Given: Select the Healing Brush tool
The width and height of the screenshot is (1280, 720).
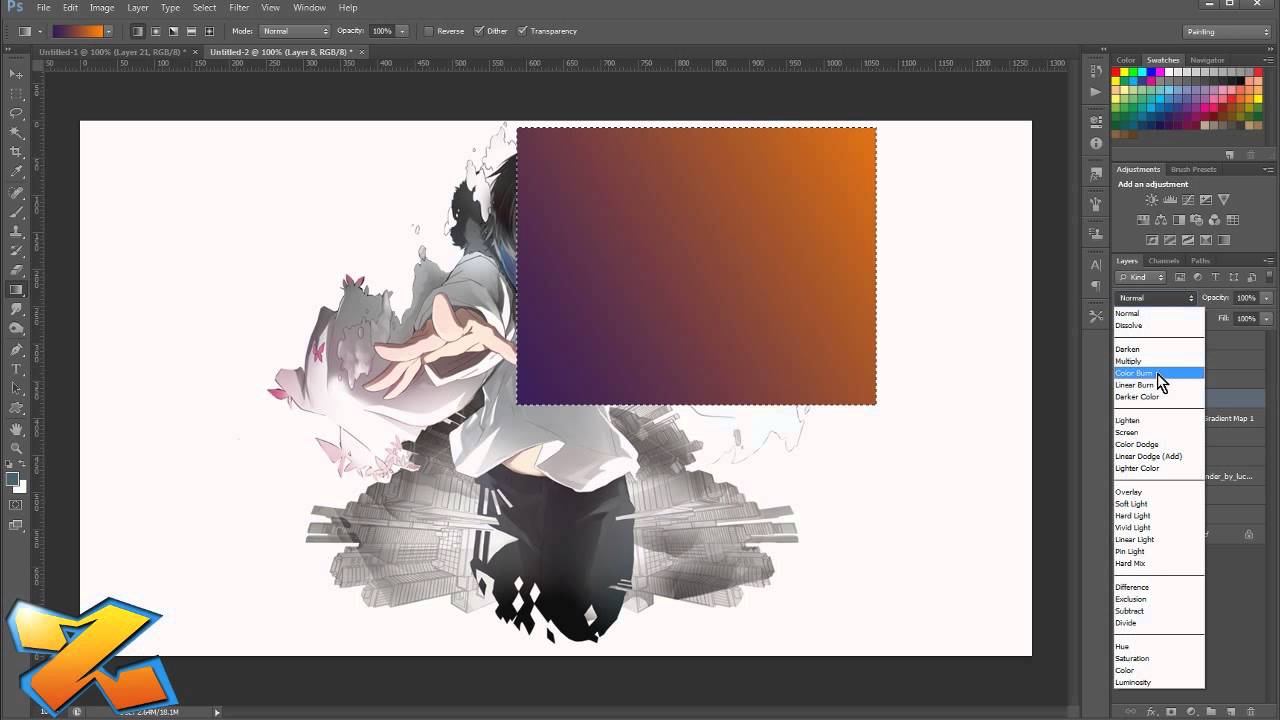Looking at the screenshot, I should [16, 192].
